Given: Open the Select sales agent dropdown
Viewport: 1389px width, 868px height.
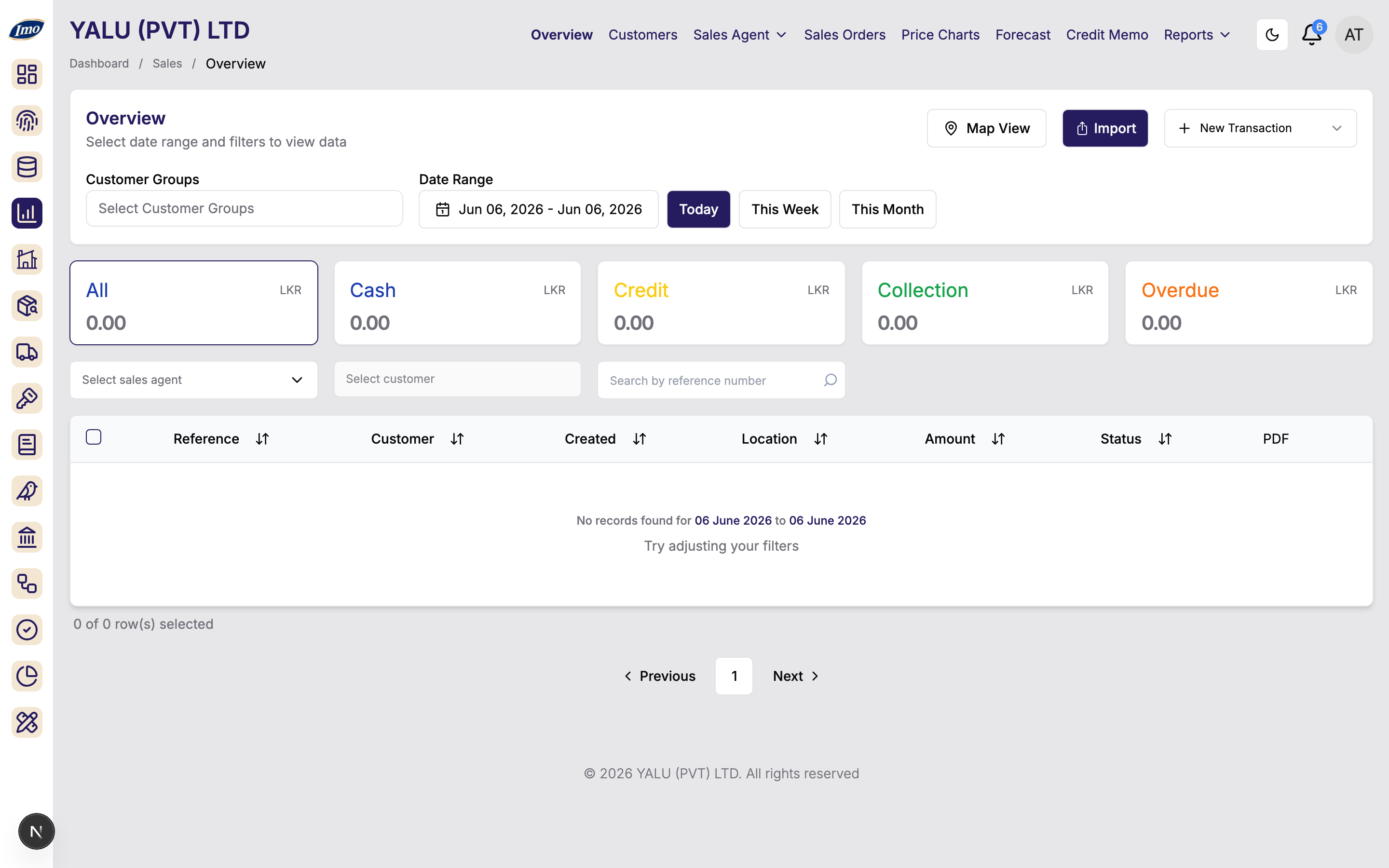Looking at the screenshot, I should pos(193,380).
